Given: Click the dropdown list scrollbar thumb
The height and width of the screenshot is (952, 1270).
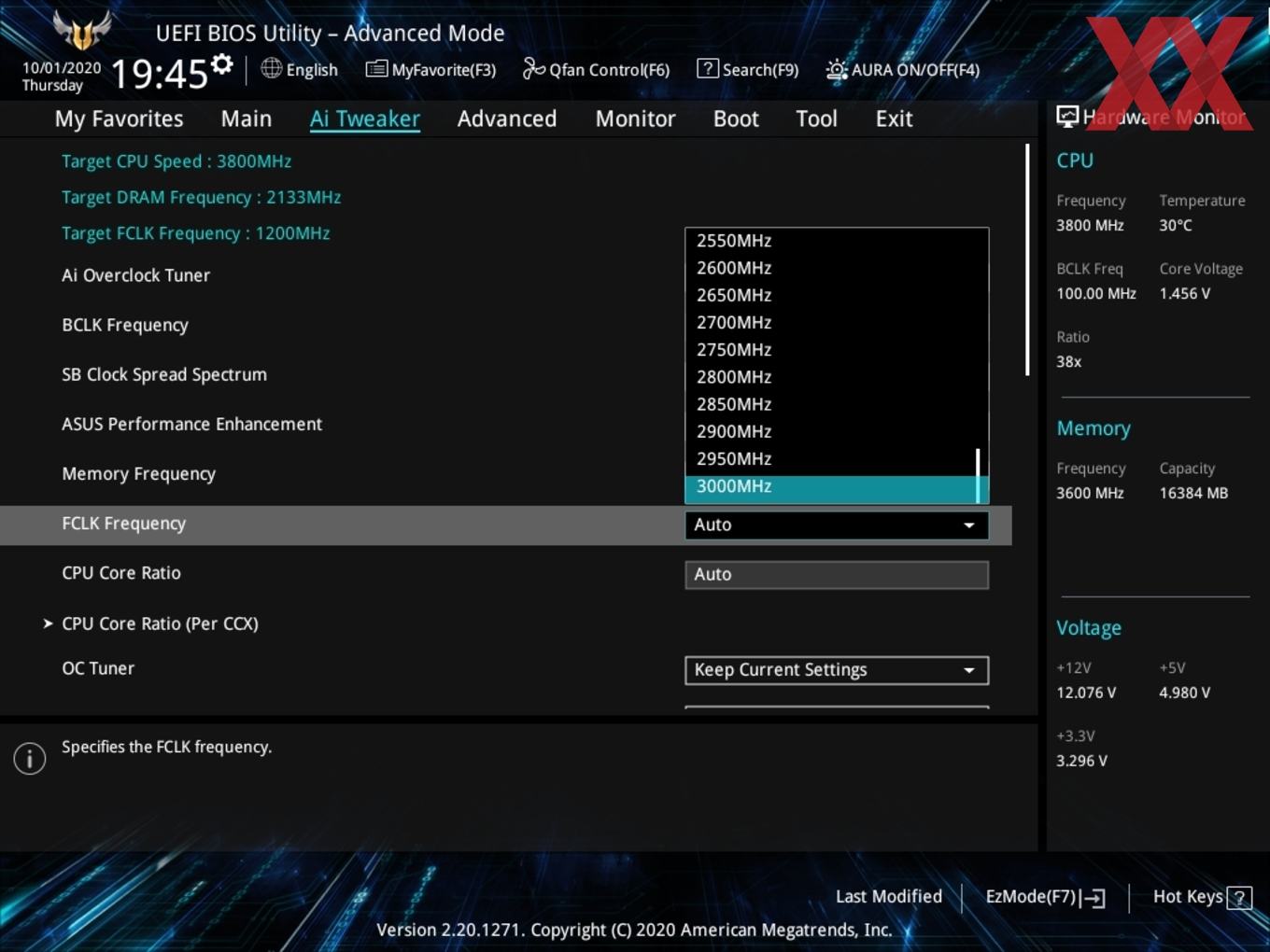Looking at the screenshot, I should click(978, 475).
